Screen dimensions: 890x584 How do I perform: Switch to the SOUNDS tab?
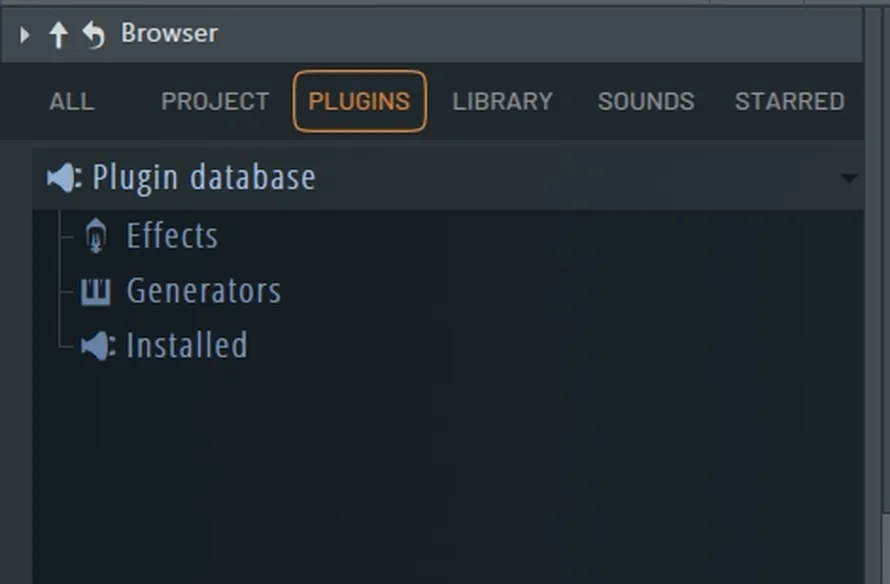coord(646,102)
